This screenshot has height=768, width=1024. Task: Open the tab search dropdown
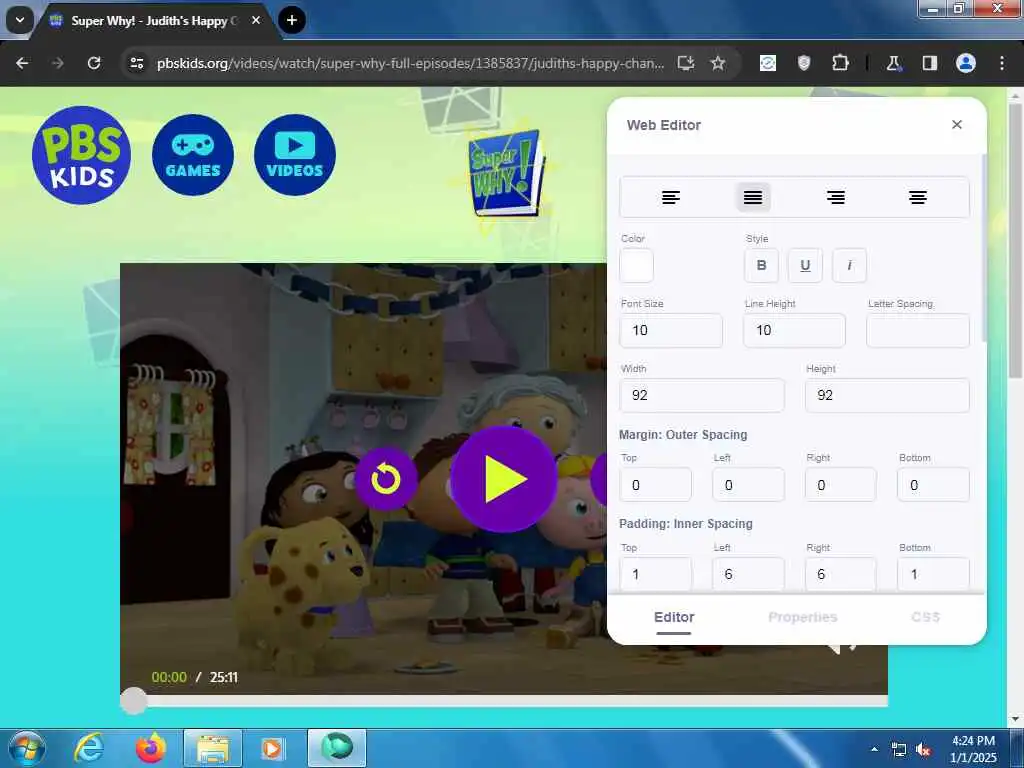click(20, 20)
